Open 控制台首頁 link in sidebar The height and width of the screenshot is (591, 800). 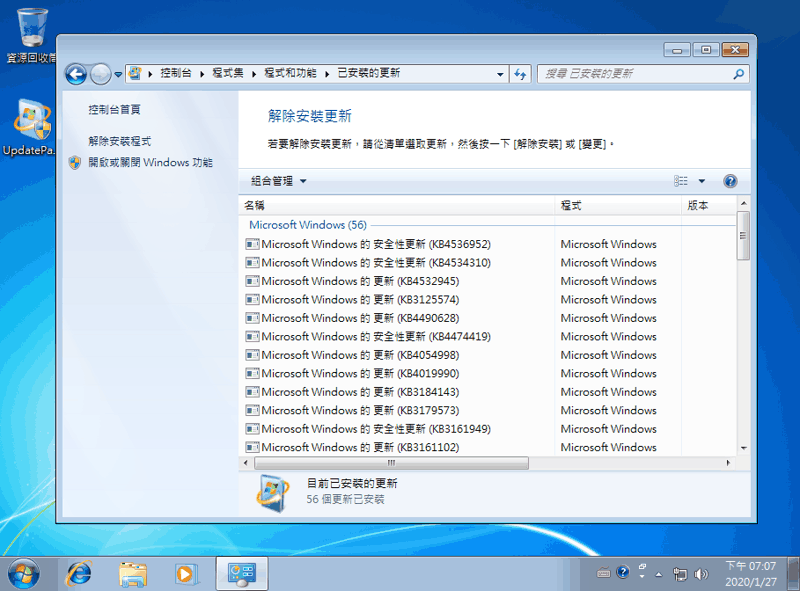point(114,109)
